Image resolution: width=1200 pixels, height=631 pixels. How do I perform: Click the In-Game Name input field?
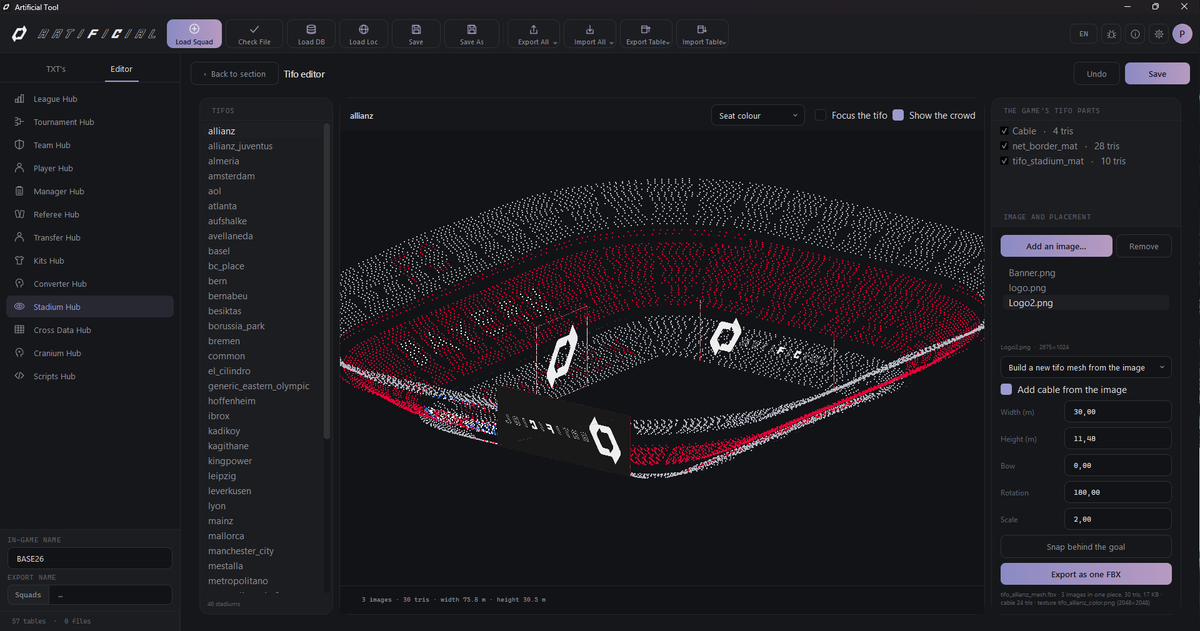coord(90,559)
